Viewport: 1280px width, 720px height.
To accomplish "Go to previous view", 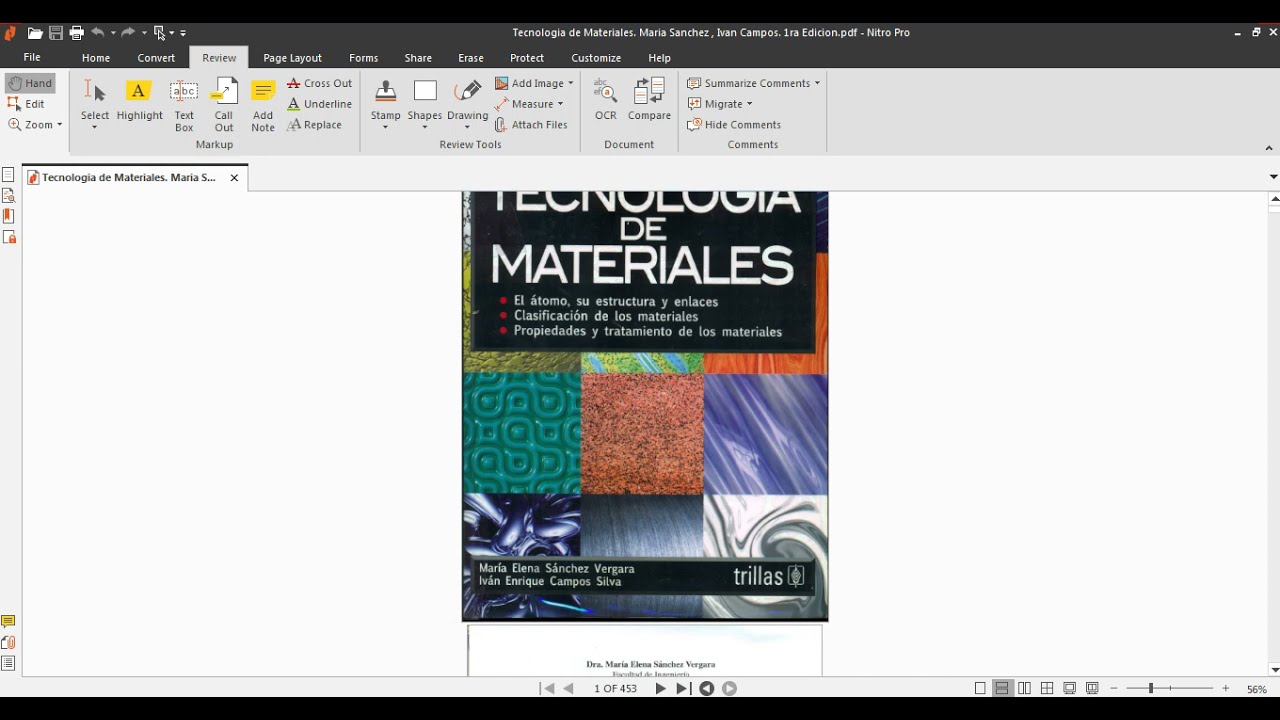I will (706, 688).
